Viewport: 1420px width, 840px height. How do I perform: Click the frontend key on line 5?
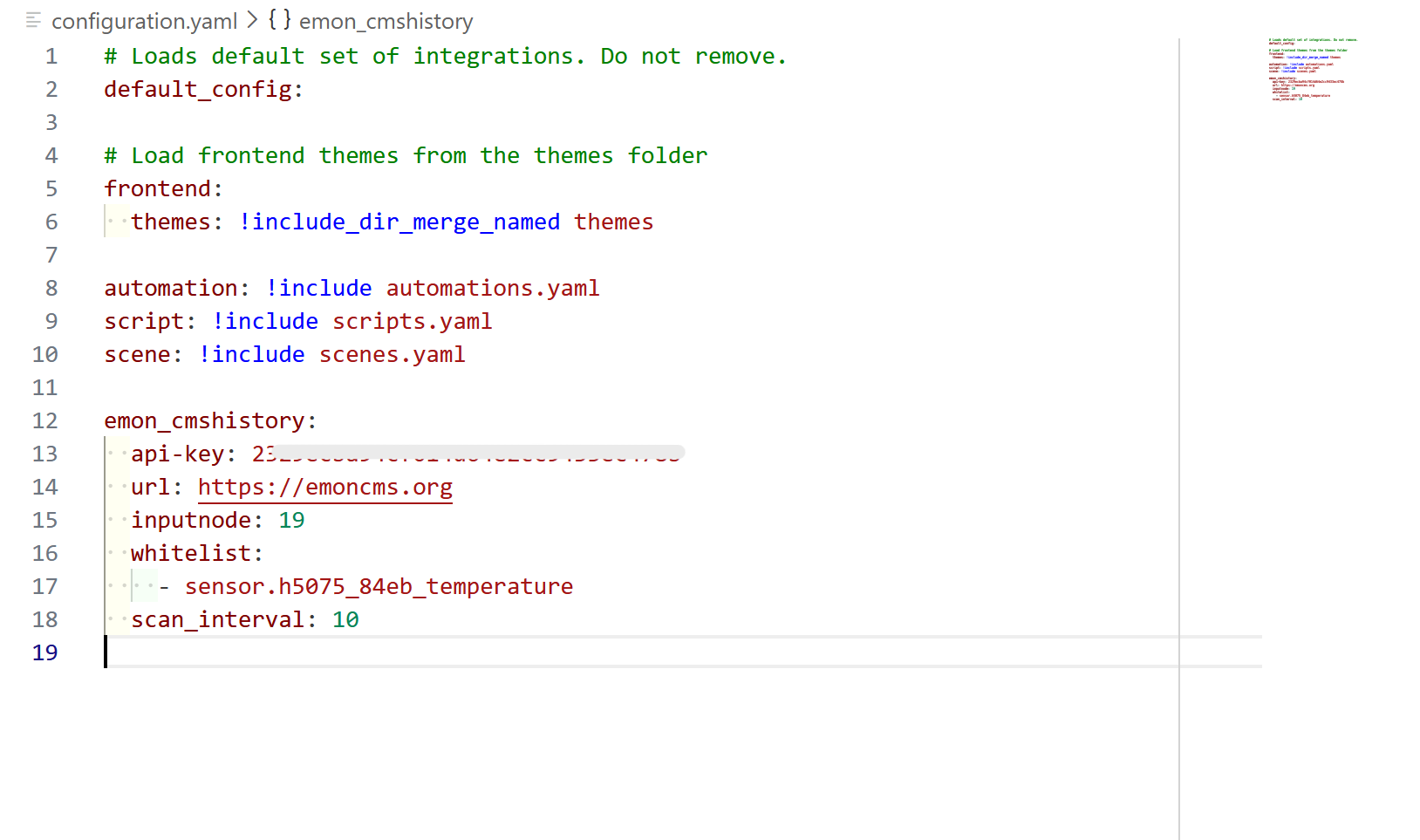pyautogui.click(x=158, y=189)
